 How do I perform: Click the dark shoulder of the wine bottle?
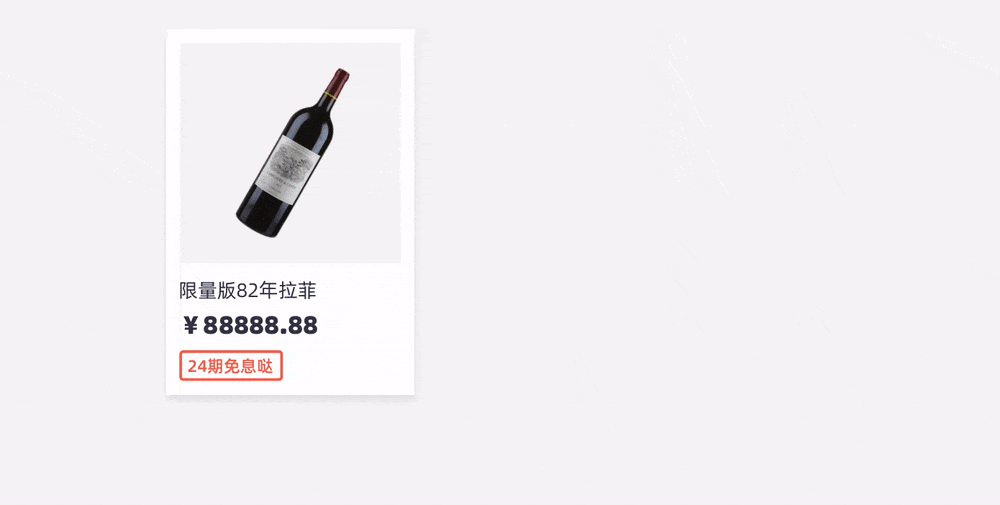pyautogui.click(x=312, y=125)
